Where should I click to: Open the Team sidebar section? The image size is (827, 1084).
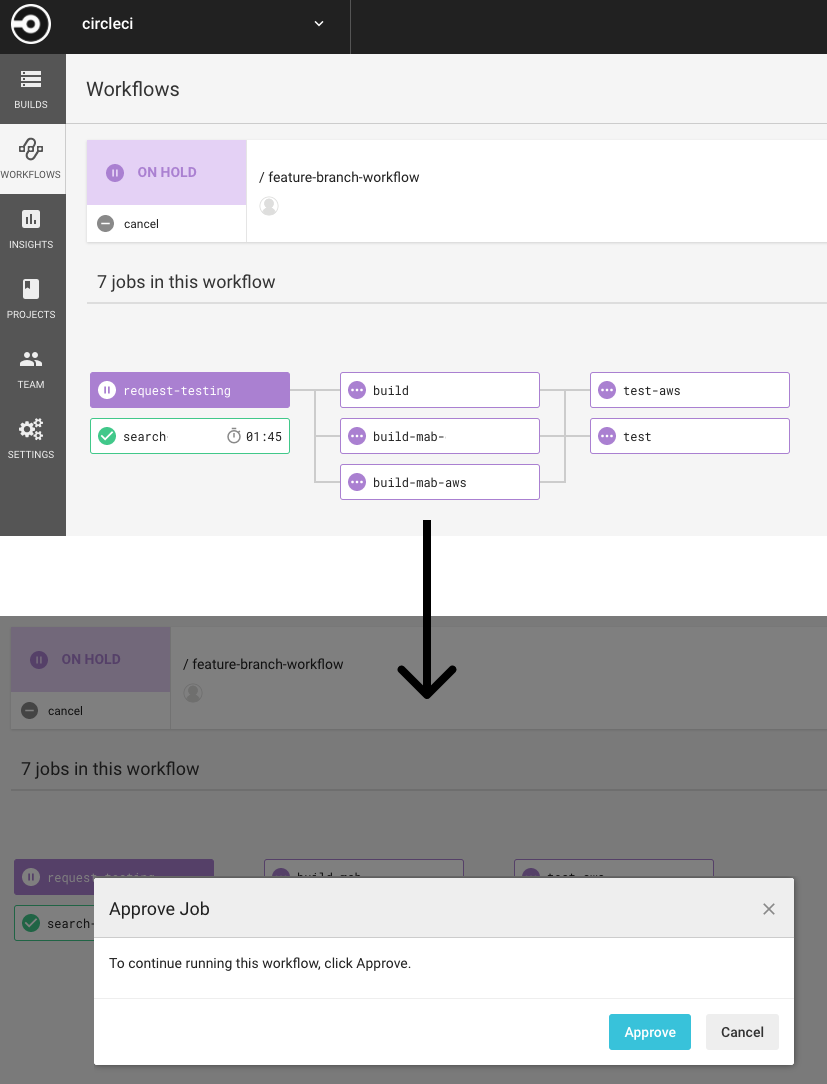(x=31, y=368)
